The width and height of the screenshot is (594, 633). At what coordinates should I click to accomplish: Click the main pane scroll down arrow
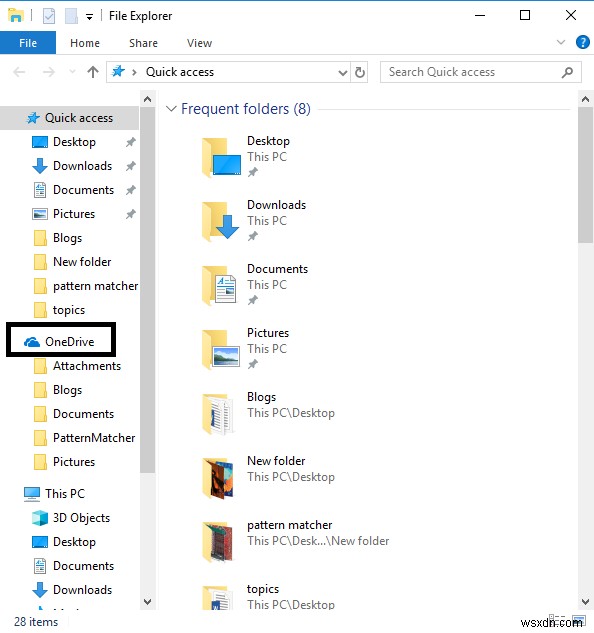click(586, 602)
